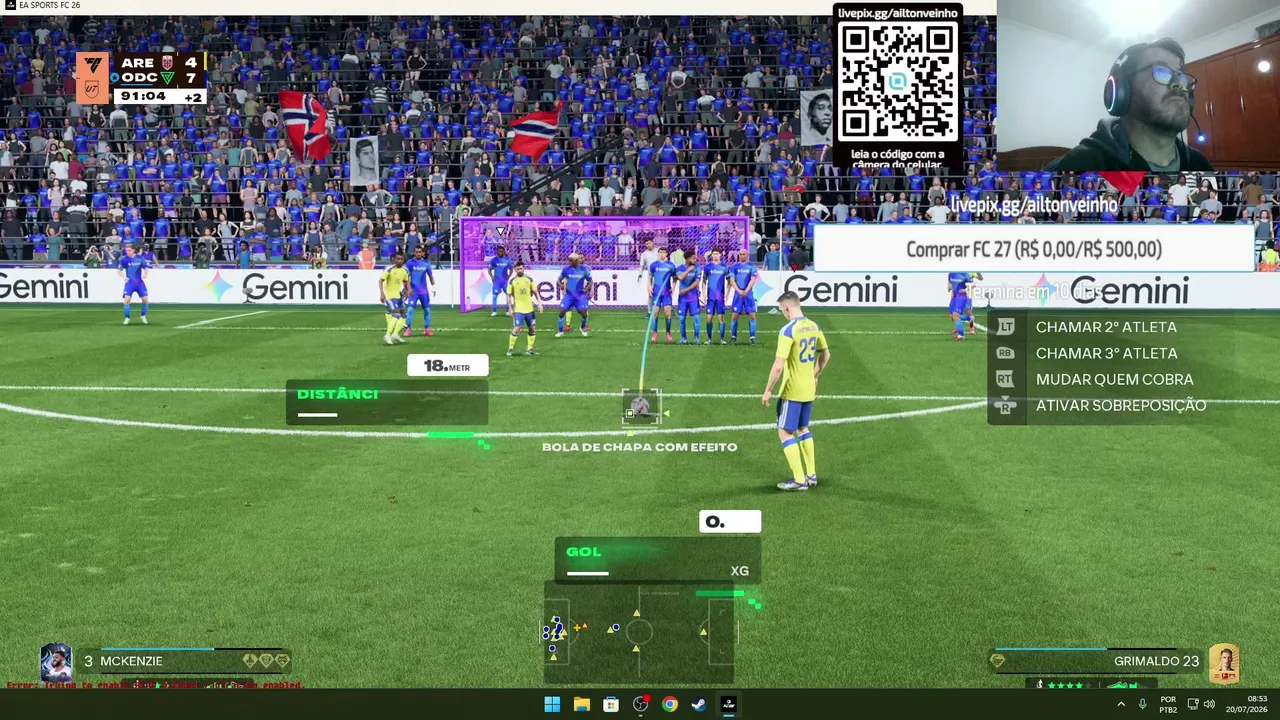Click the RB button icon for 3° atleta
This screenshot has width=1280, height=720.
coord(1006,353)
